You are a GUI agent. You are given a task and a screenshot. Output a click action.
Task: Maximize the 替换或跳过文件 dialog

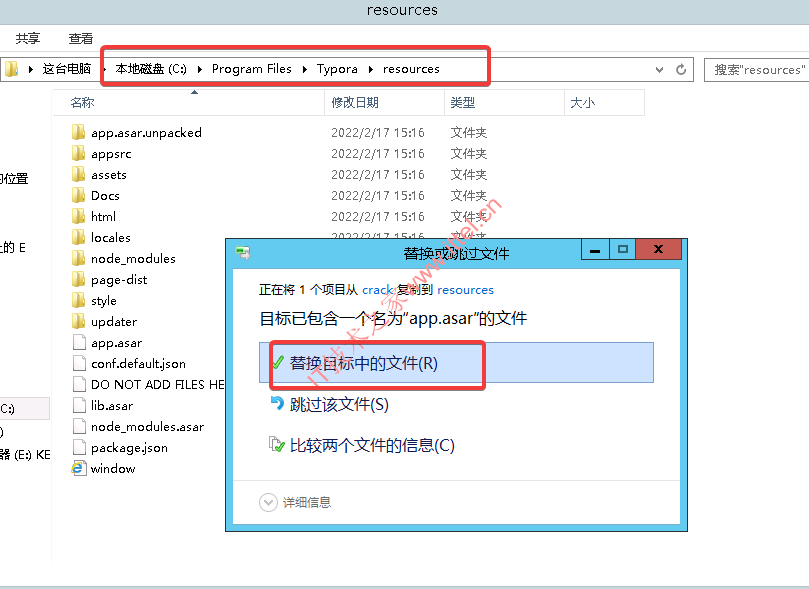623,250
